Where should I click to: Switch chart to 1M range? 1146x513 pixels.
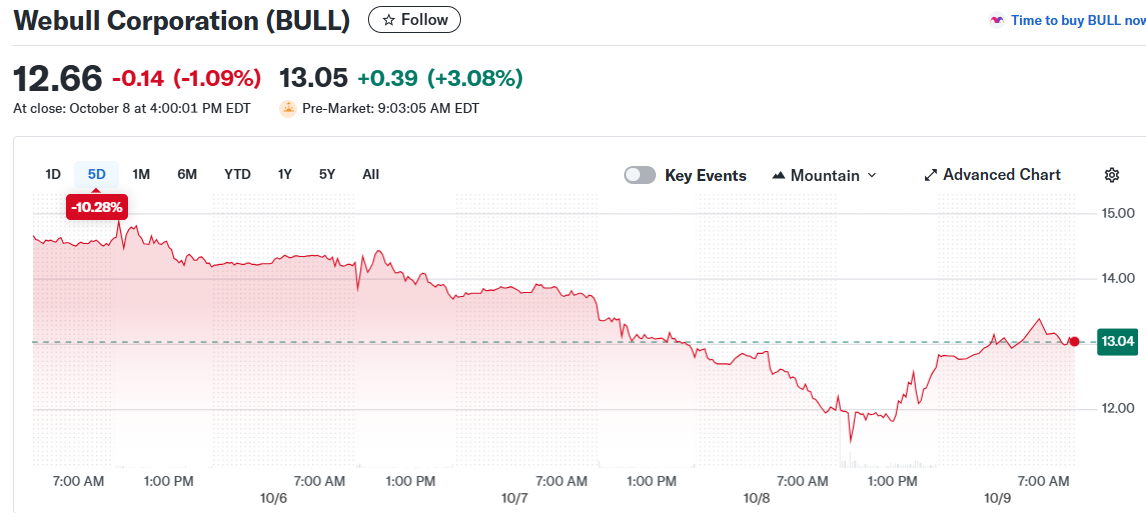[x=141, y=174]
